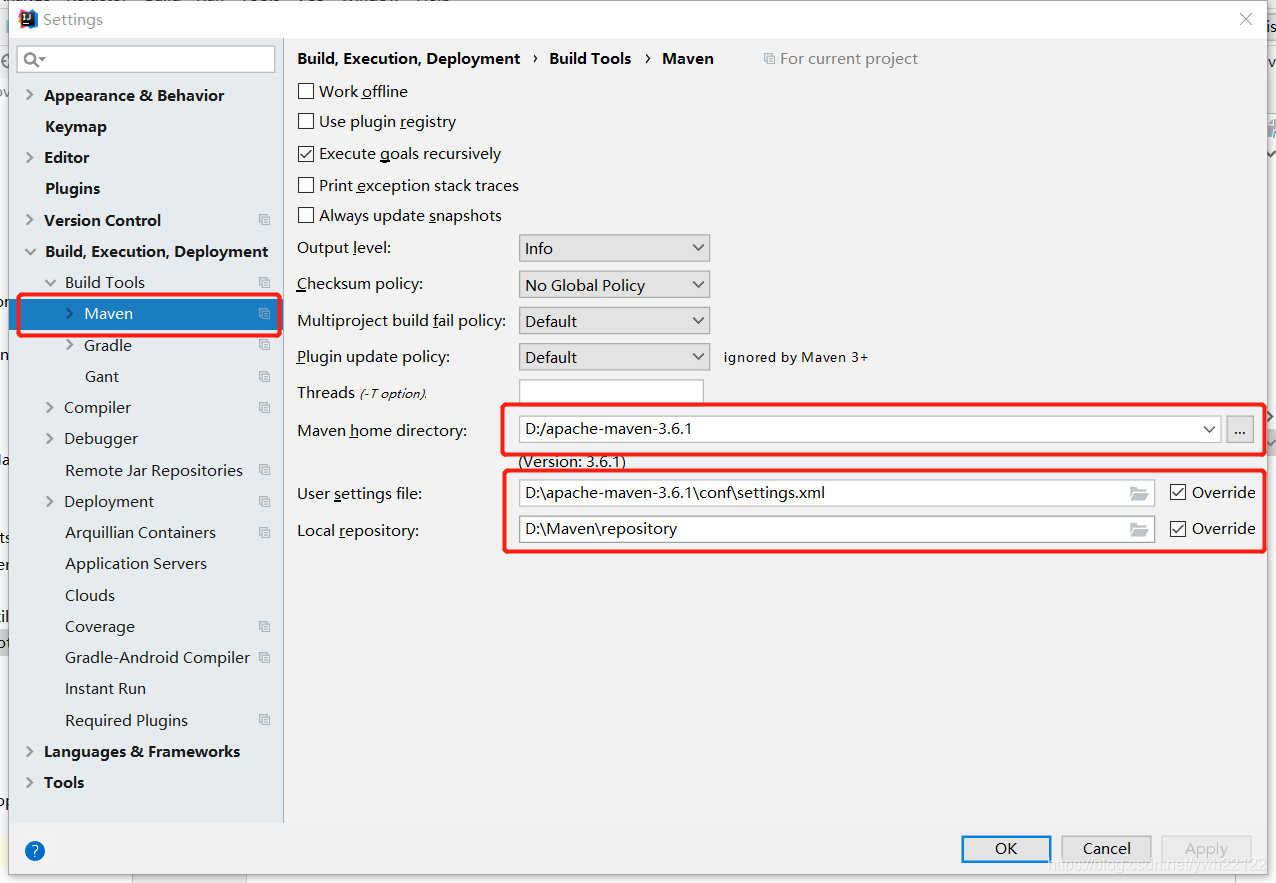Click the Cancel button
The height and width of the screenshot is (883, 1276).
pyautogui.click(x=1106, y=849)
